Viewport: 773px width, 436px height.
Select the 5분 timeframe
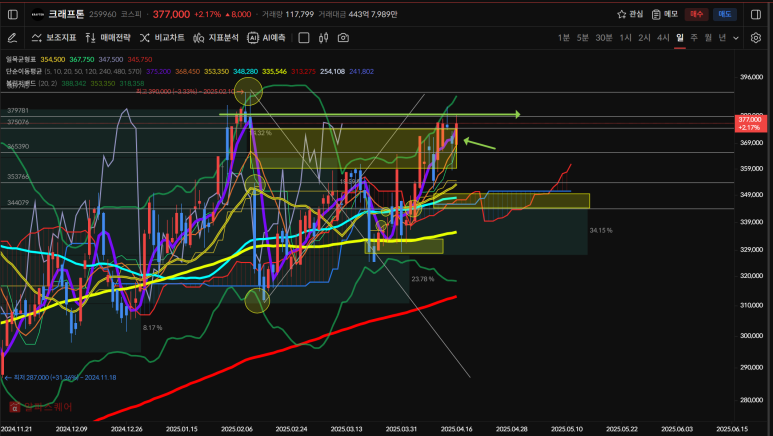(x=583, y=37)
